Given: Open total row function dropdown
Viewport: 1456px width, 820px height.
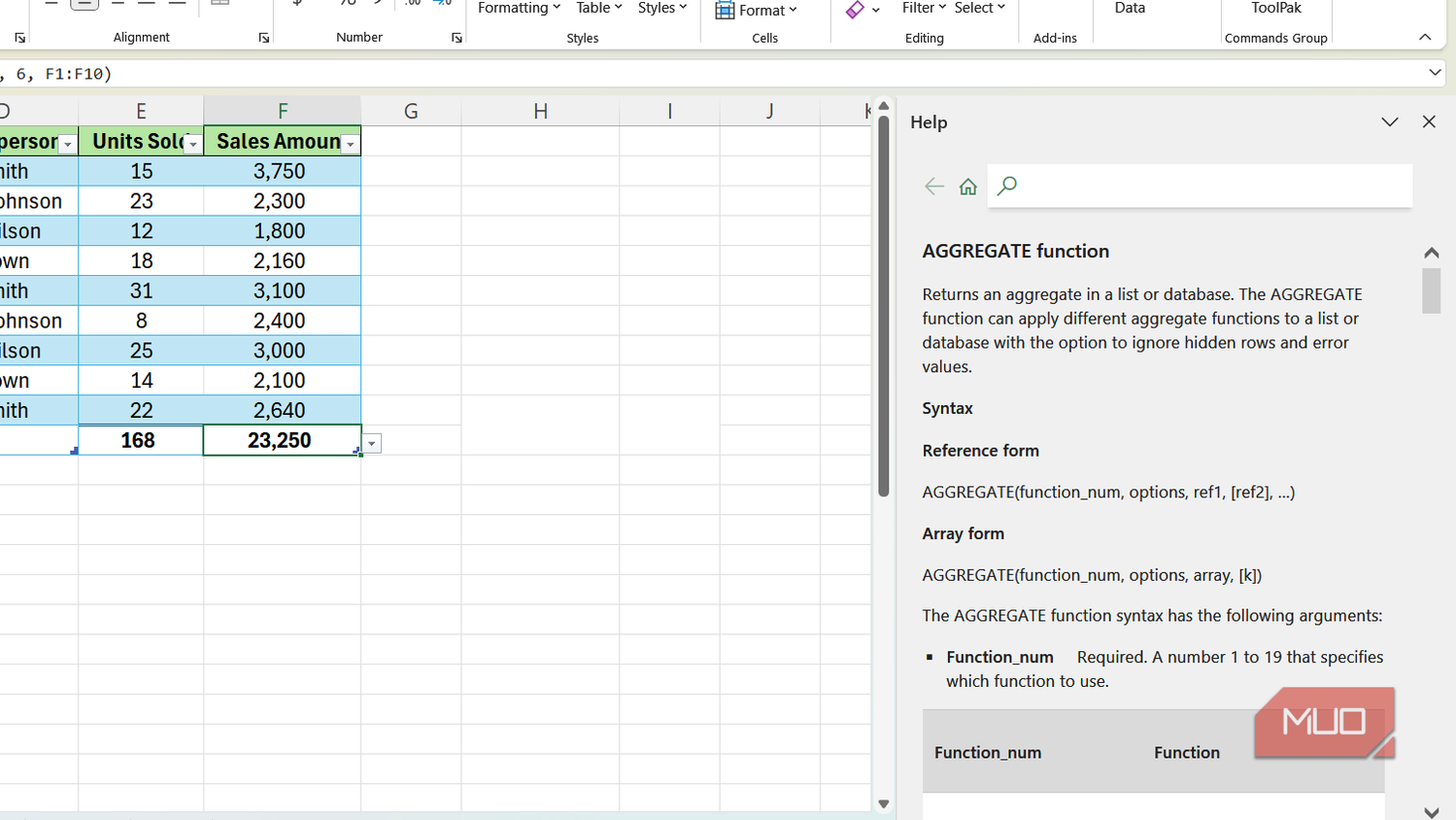Looking at the screenshot, I should click(x=372, y=443).
